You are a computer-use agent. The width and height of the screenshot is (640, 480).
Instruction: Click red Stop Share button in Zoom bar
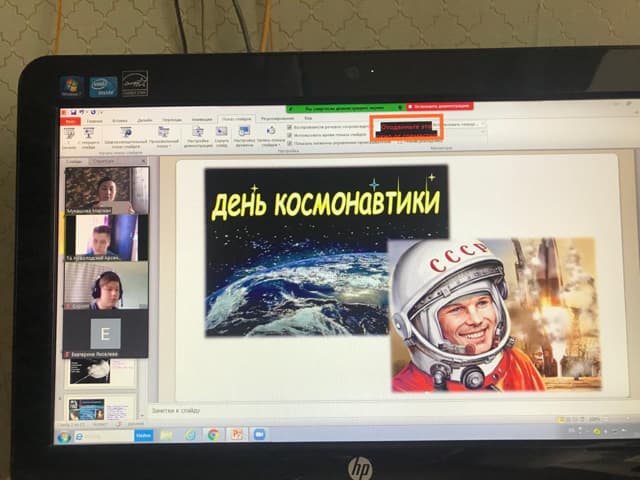click(x=440, y=107)
